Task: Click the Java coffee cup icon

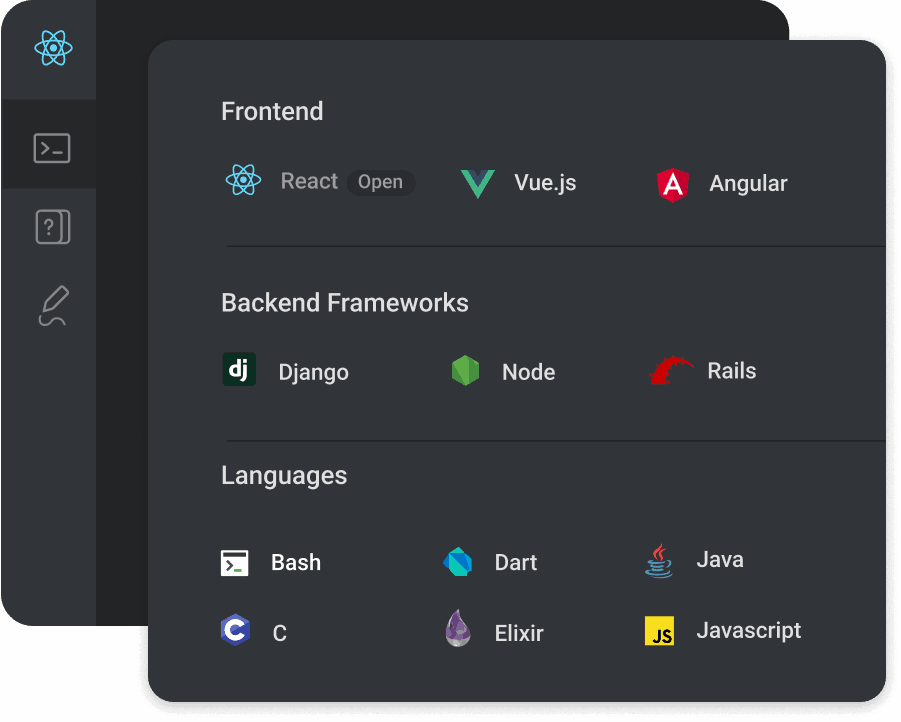Action: 659,560
